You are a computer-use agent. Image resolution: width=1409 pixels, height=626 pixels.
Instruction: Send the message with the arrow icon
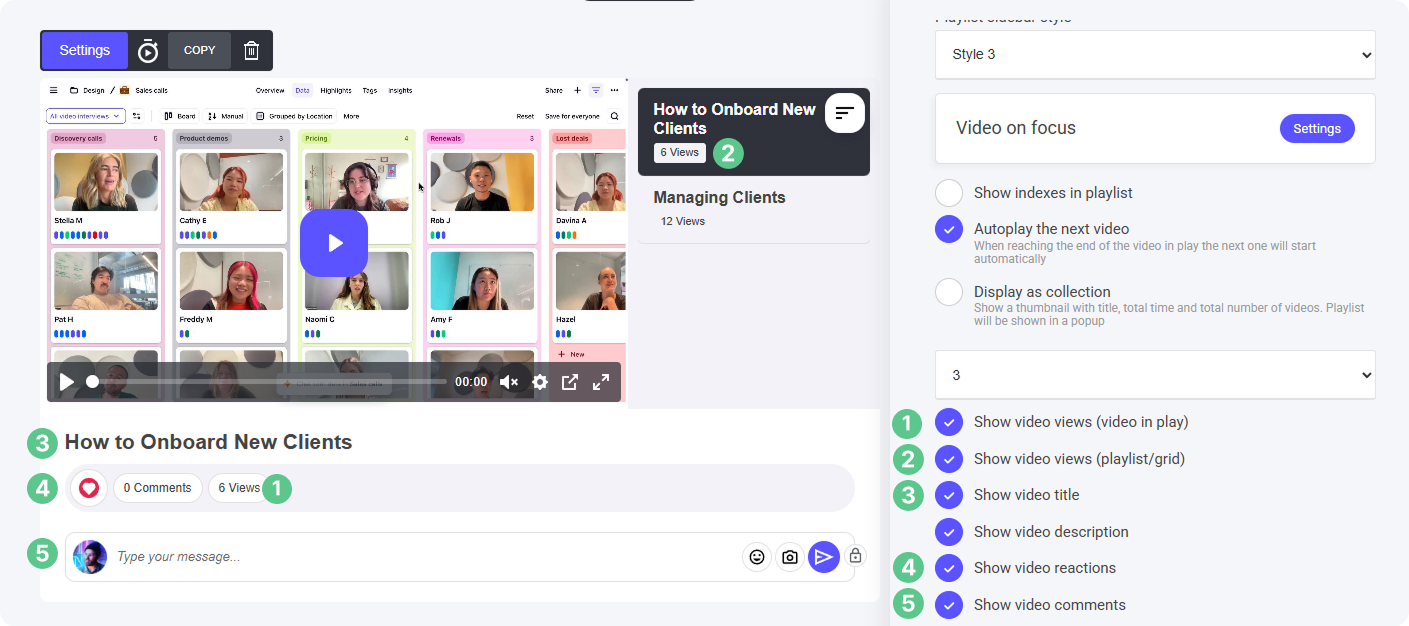(823, 557)
